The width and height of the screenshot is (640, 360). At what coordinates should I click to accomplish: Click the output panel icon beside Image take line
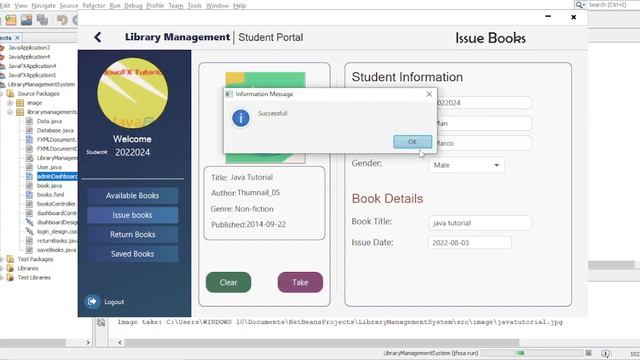point(101,322)
